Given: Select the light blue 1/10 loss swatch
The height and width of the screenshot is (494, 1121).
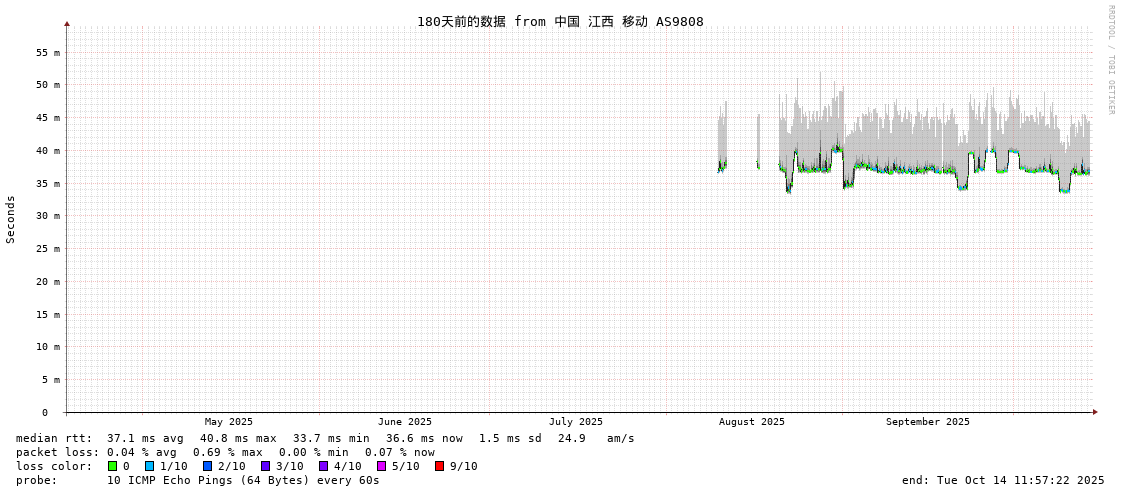Looking at the screenshot, I should tap(149, 466).
